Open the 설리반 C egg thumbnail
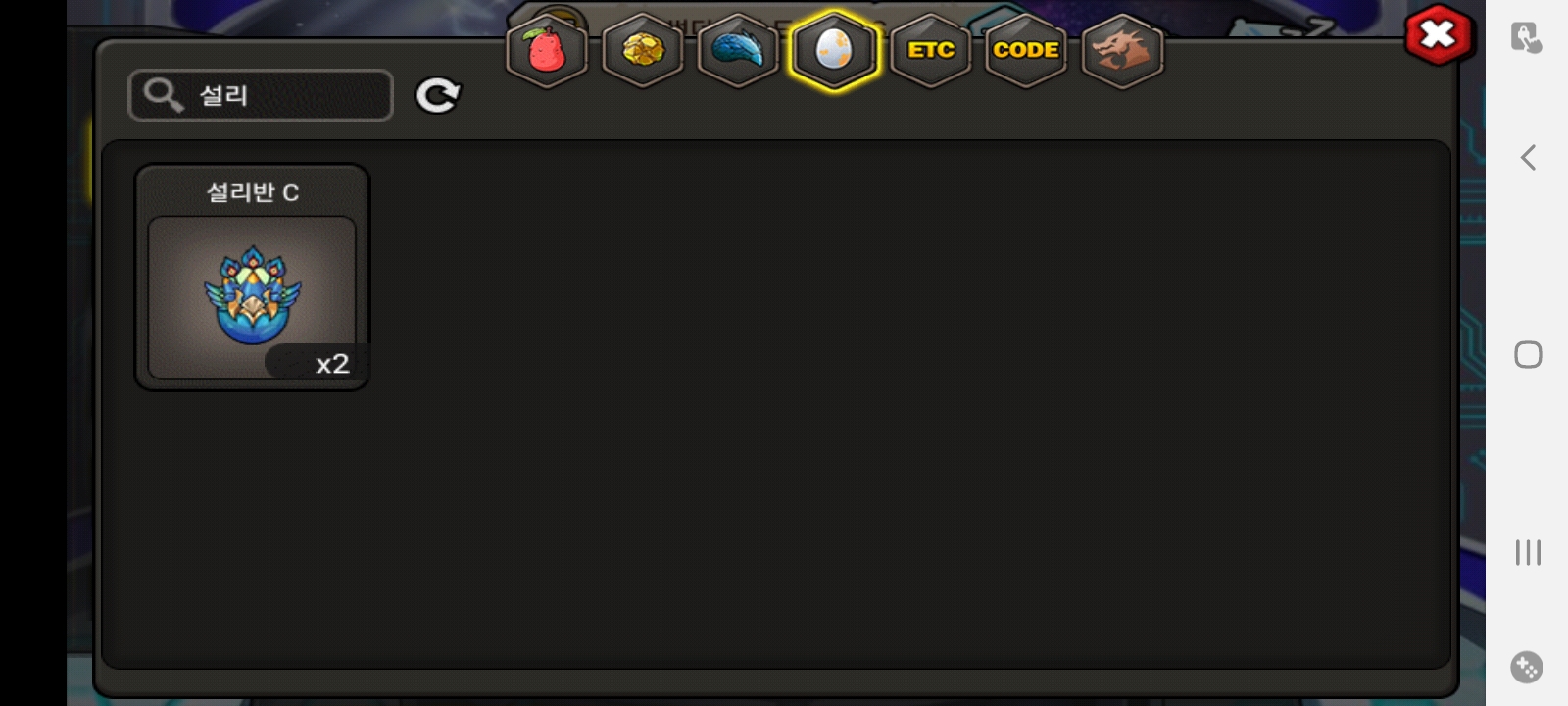The image size is (1568, 706). pos(252,297)
